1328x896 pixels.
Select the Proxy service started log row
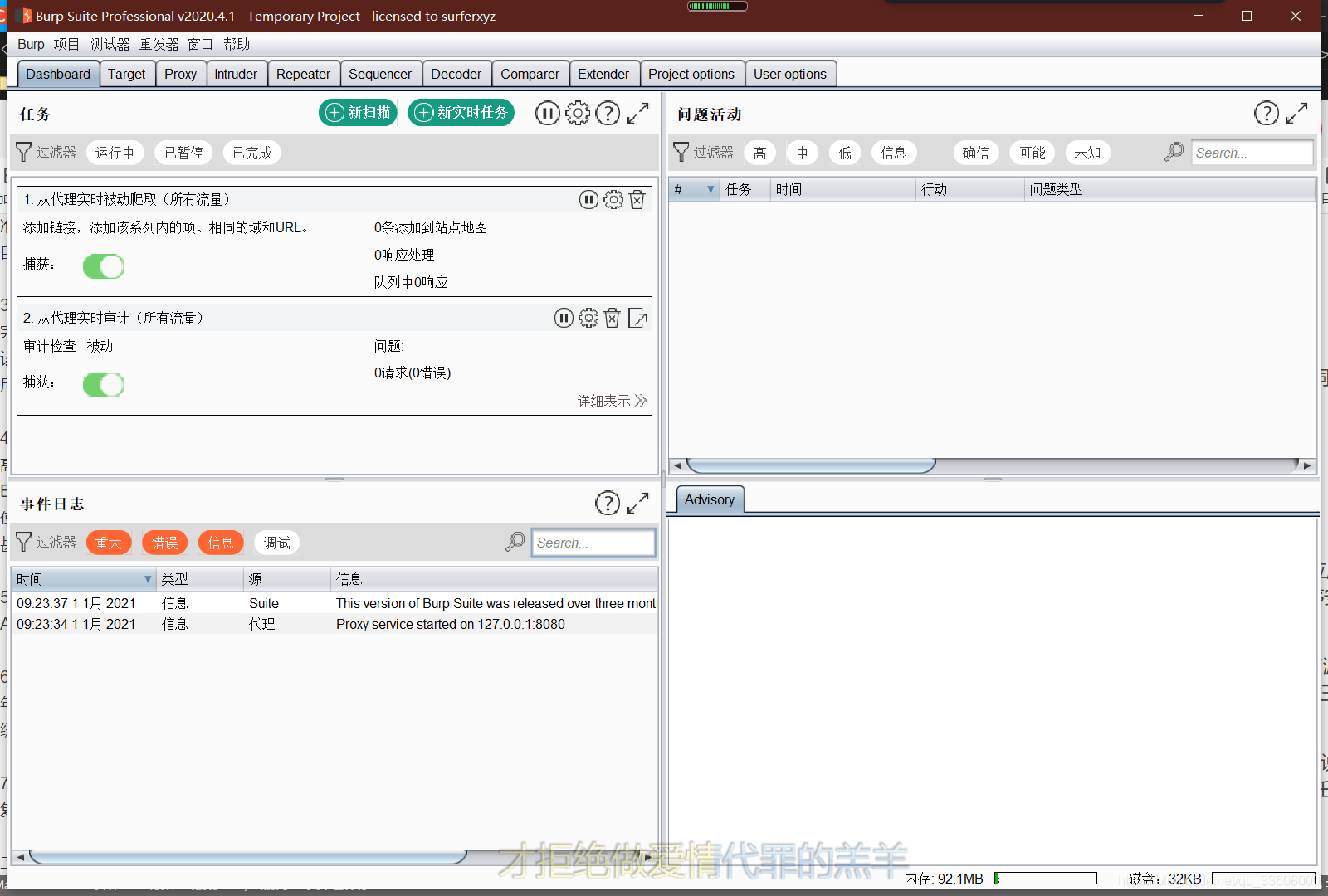click(334, 624)
